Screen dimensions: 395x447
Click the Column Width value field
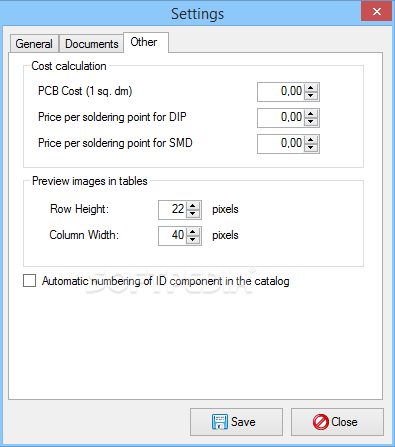coord(172,236)
